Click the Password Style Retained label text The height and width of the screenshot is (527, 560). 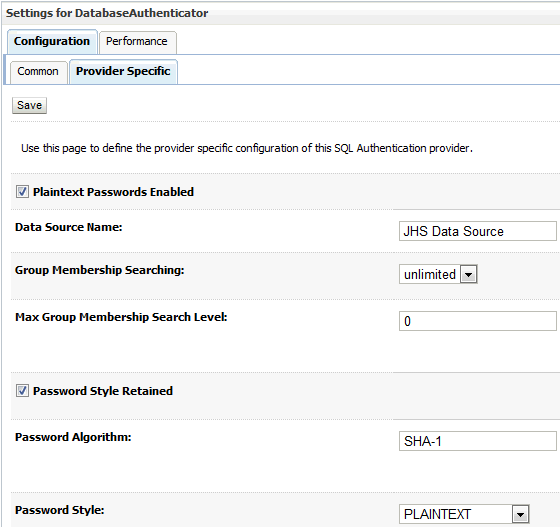103,391
